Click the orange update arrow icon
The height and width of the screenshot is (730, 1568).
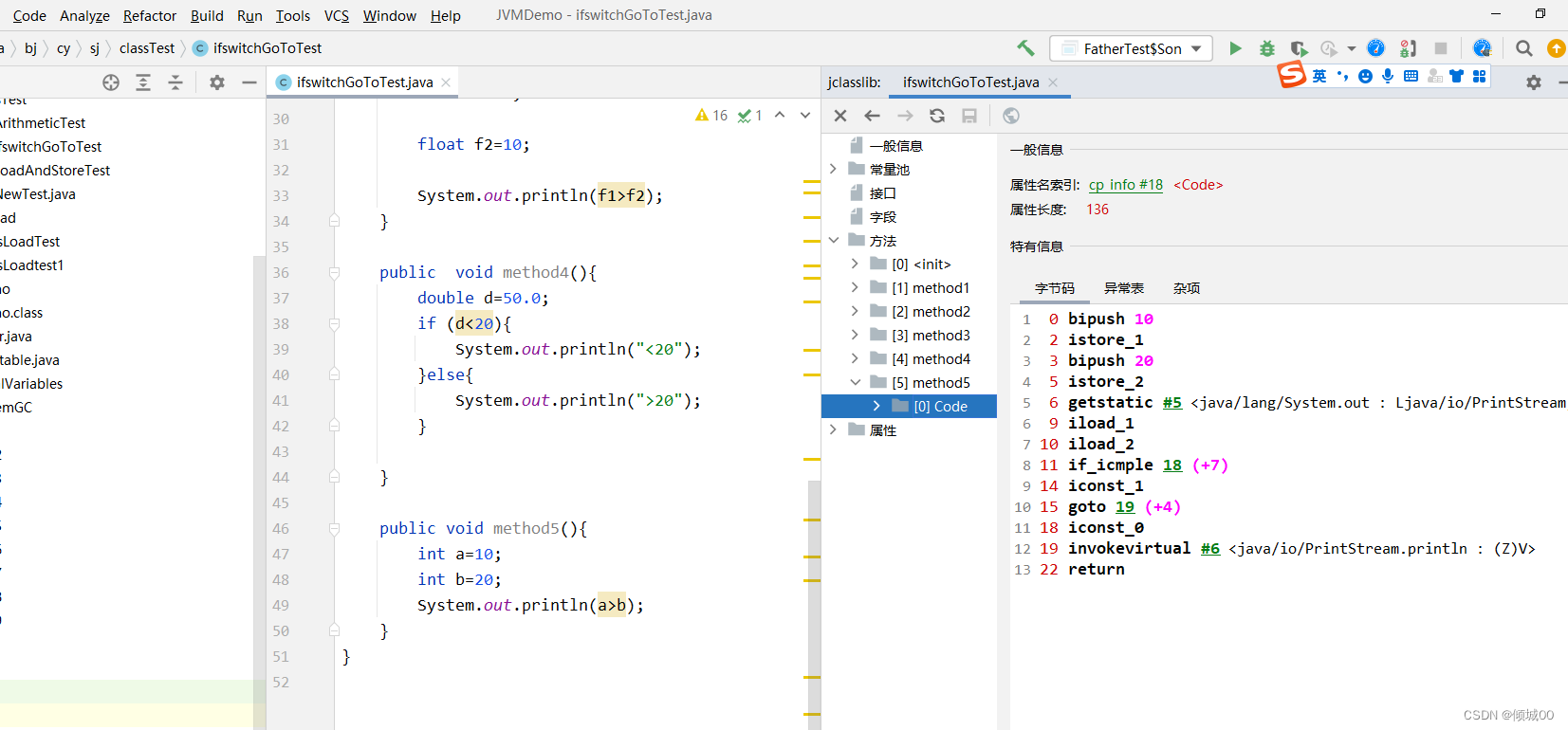pyautogui.click(x=1556, y=48)
